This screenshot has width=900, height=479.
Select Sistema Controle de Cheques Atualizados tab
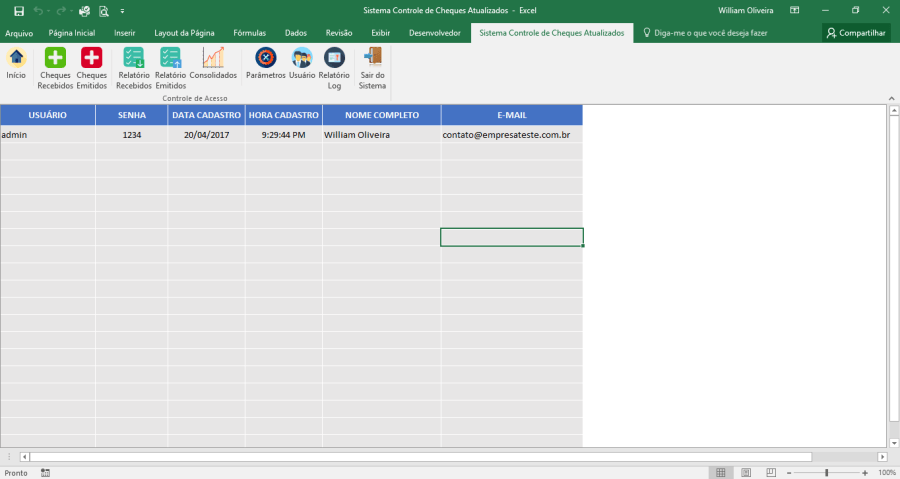point(552,33)
